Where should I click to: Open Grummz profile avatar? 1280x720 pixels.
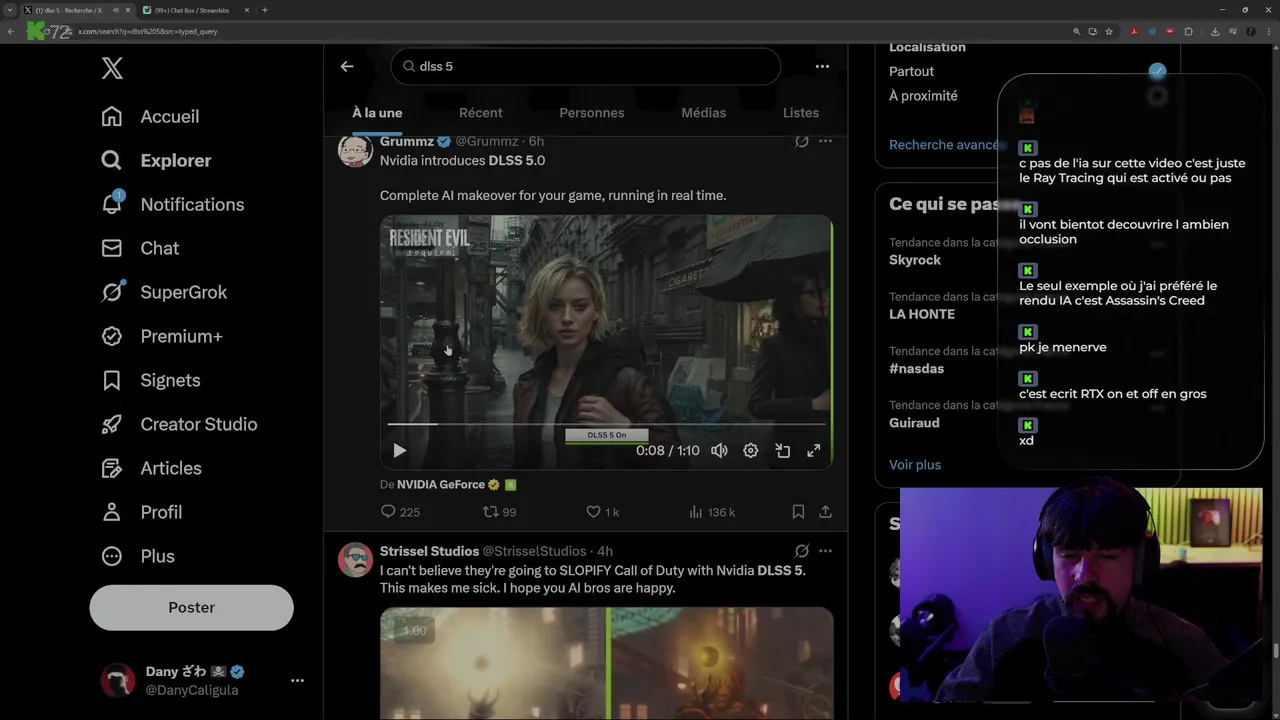click(355, 150)
